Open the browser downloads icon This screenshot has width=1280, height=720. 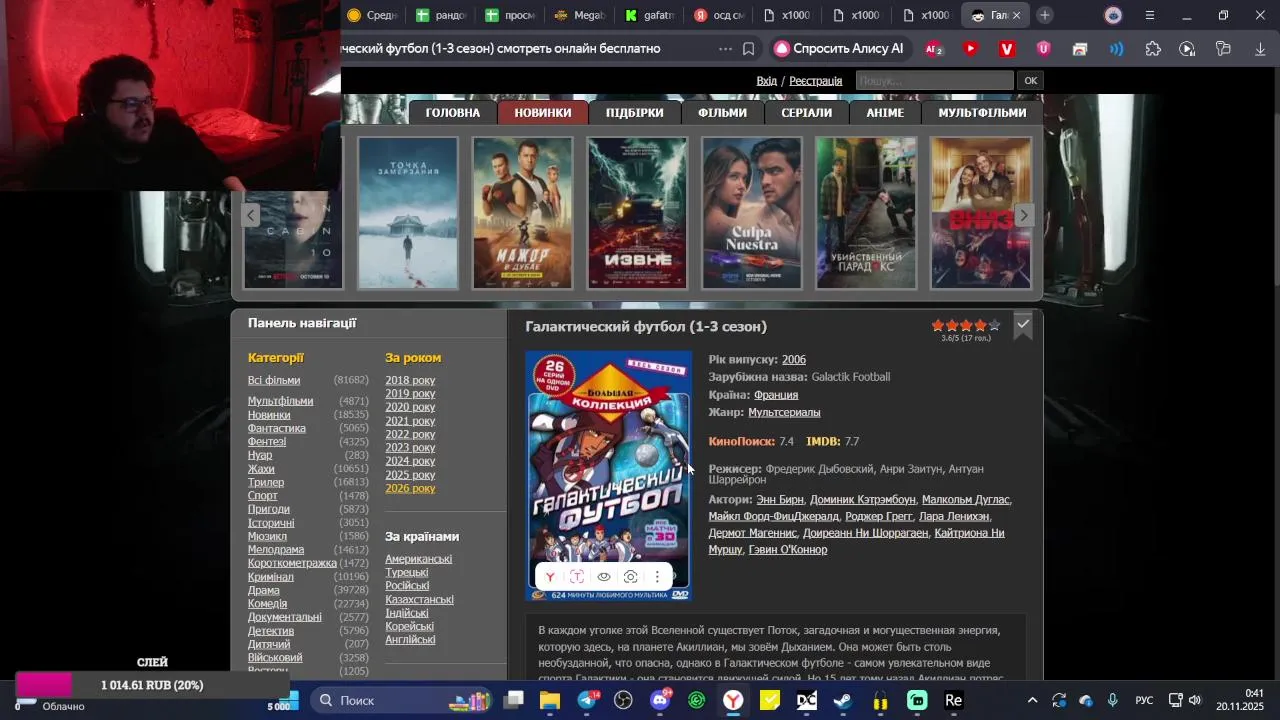1260,48
